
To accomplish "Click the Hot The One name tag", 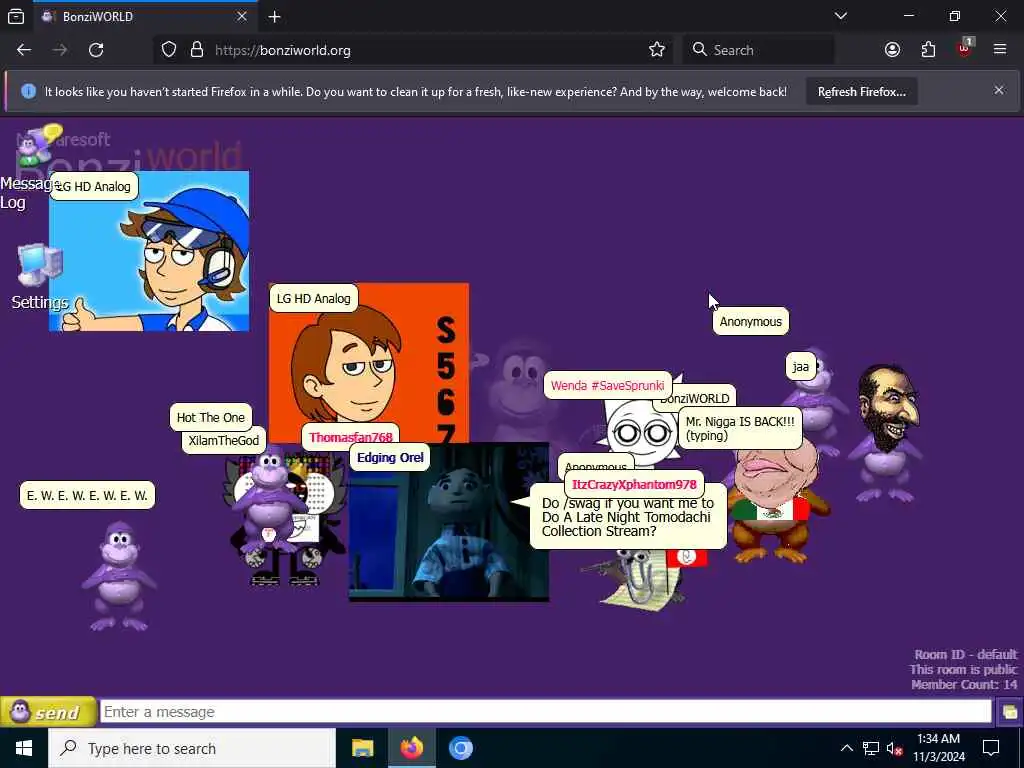I will click(210, 417).
